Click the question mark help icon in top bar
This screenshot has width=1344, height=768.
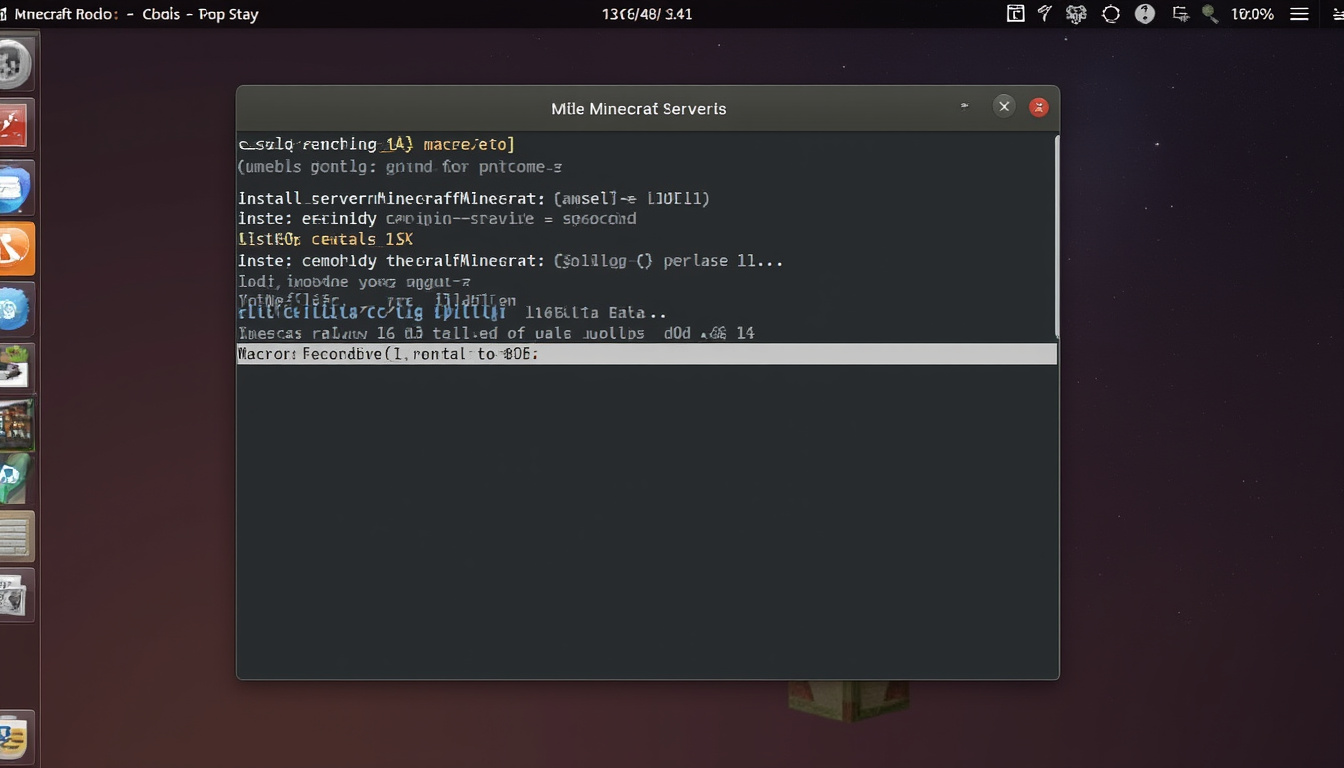(x=1145, y=14)
